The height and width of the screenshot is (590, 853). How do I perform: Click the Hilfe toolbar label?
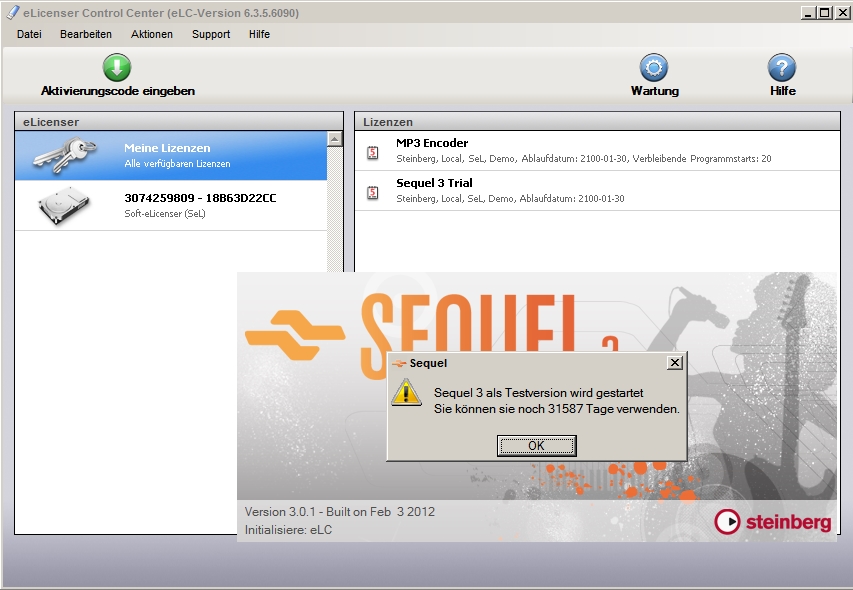tap(783, 91)
